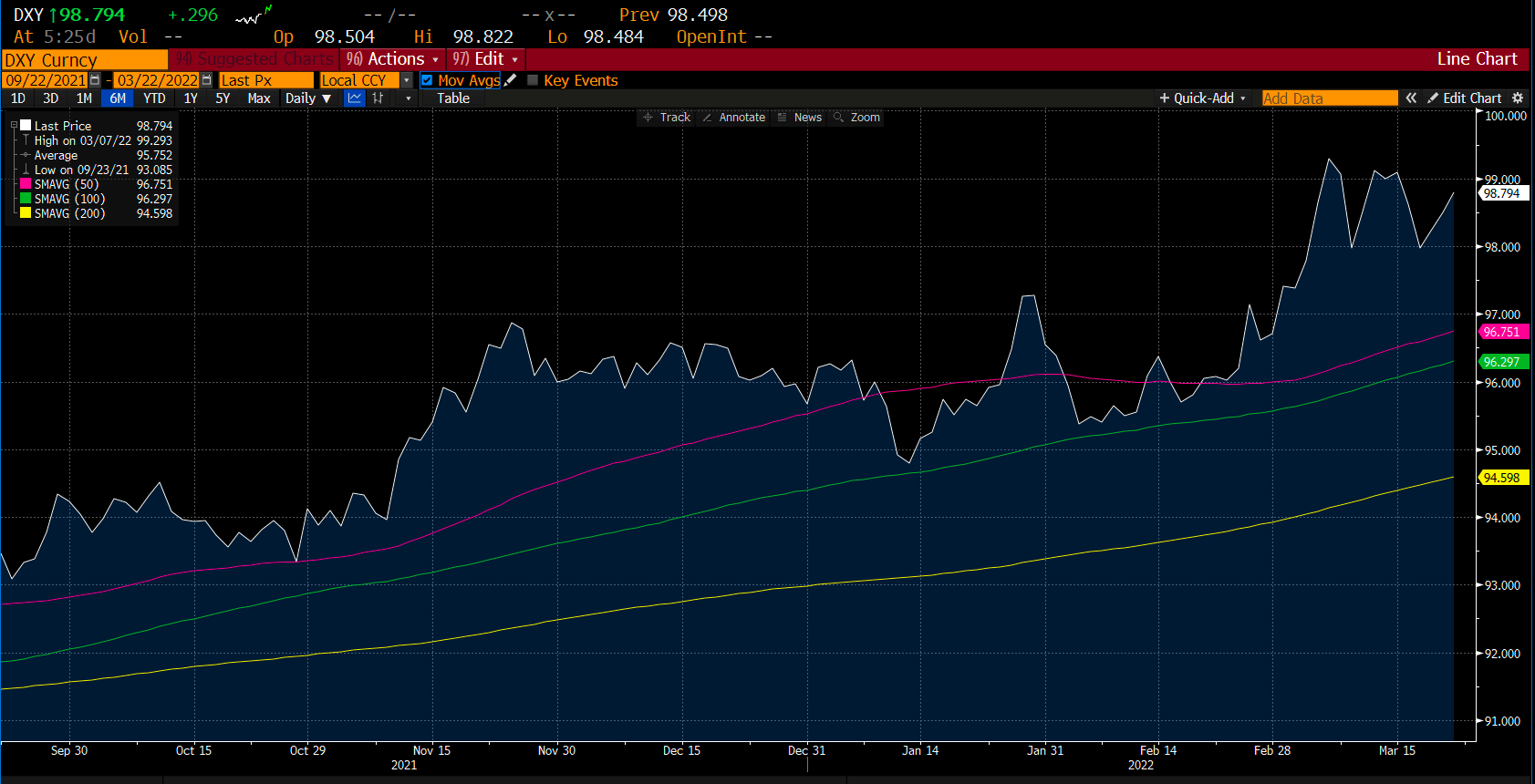
Task: Select the Annotate tool
Action: (734, 118)
